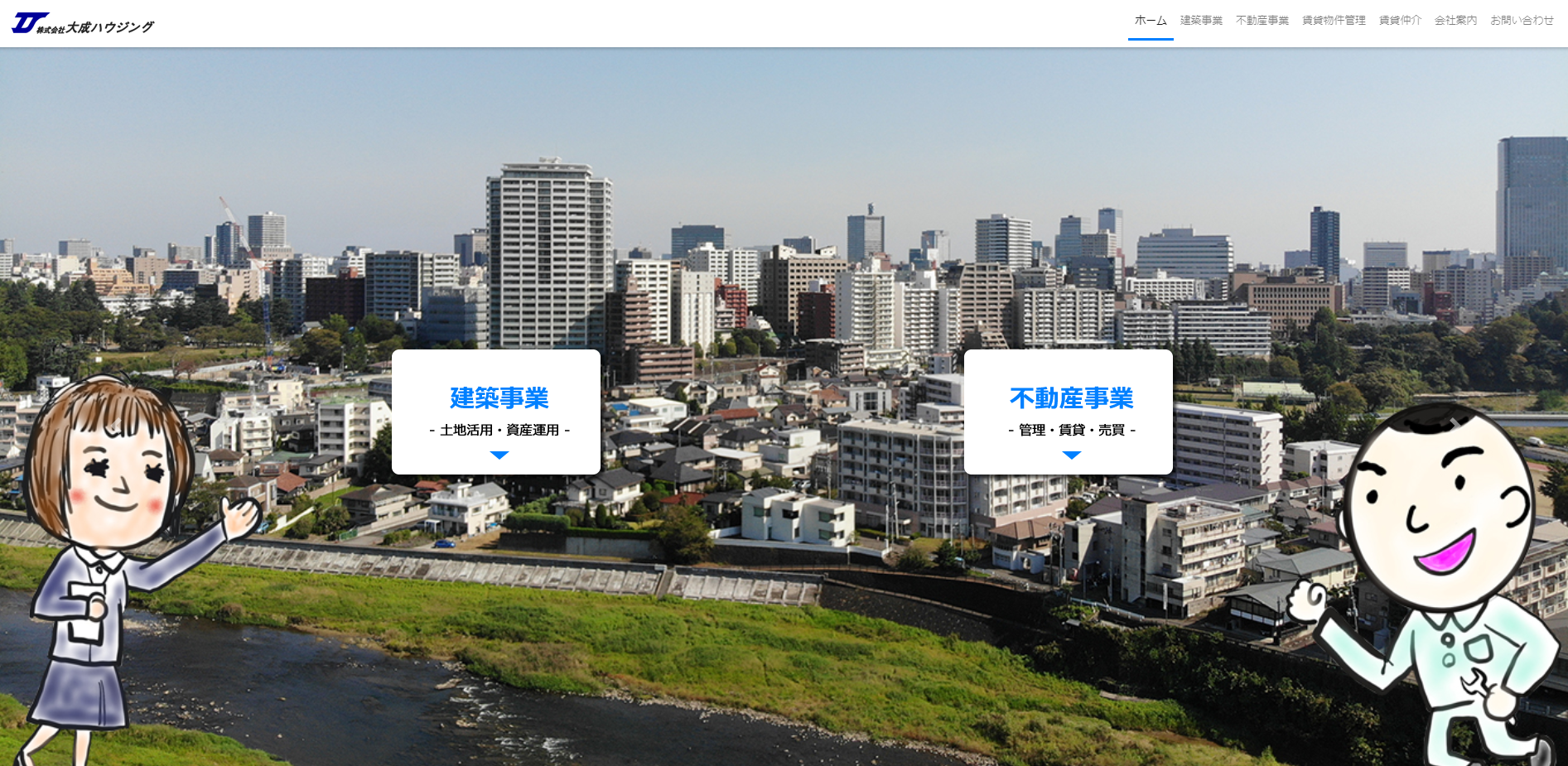Click the down arrow under 不動産事業
1568x766 pixels.
point(1072,455)
